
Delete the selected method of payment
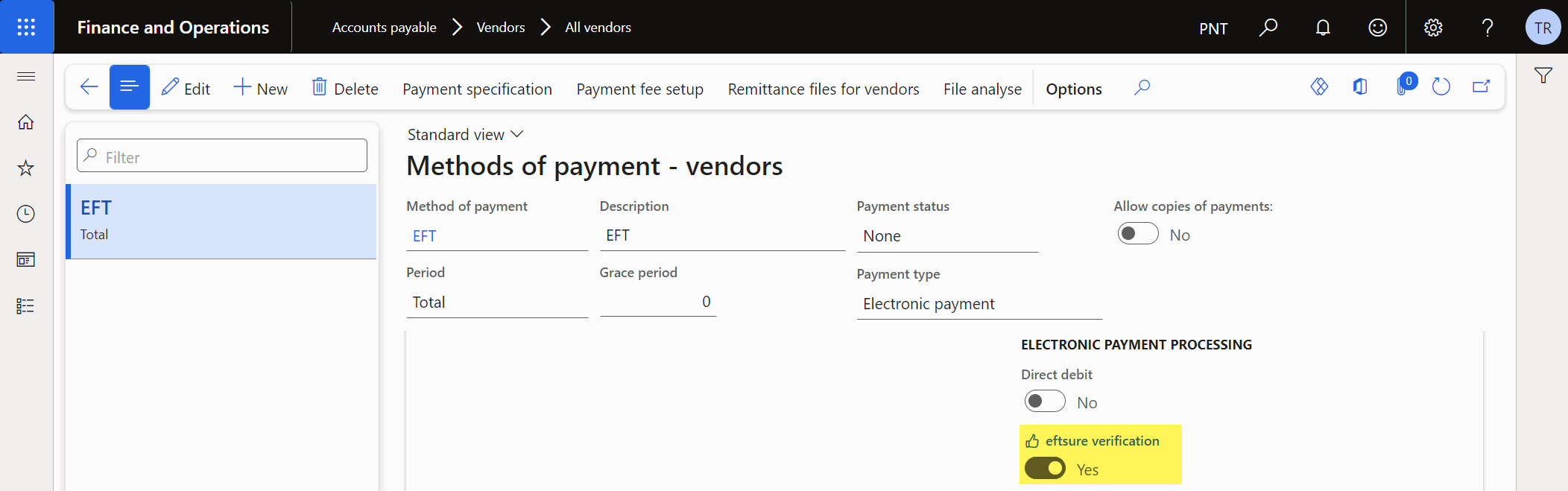pos(345,89)
